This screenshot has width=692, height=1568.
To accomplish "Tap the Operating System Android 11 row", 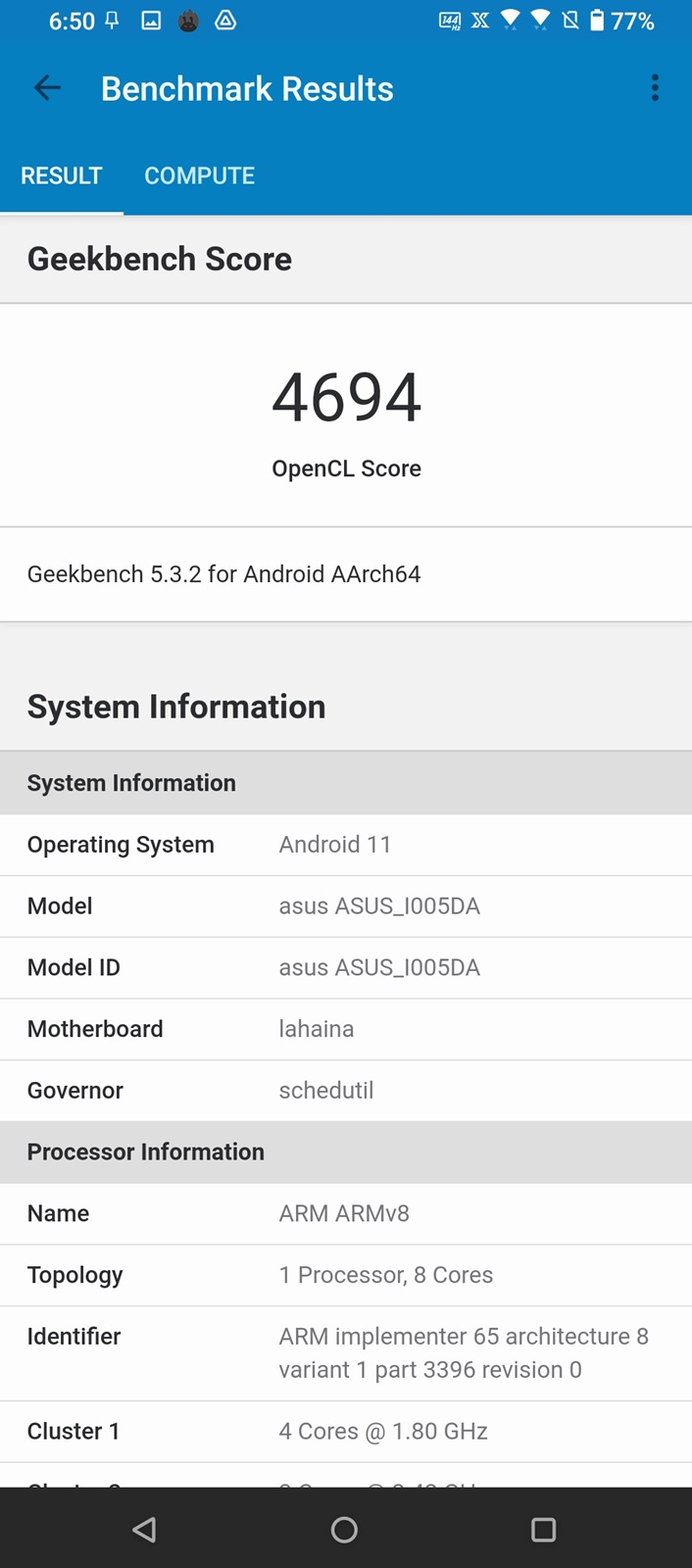I will (x=346, y=845).
